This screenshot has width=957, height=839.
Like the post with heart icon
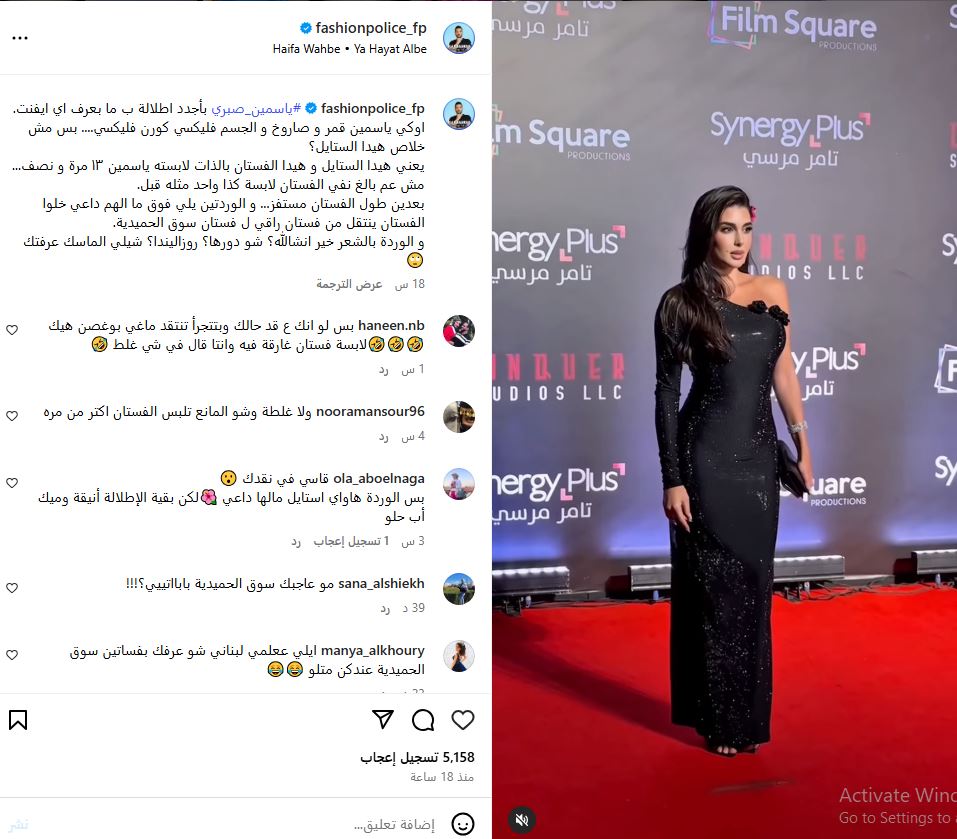[x=463, y=720]
